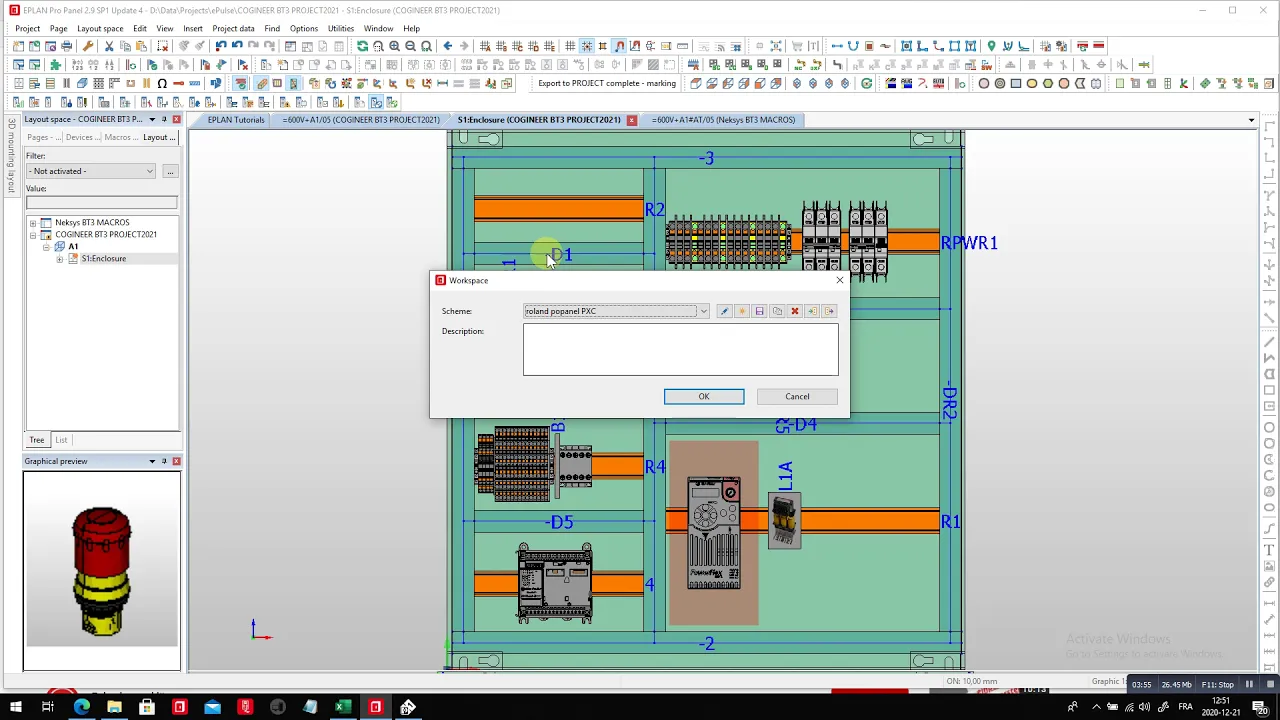1280x720 pixels.
Task: Click the red Delete scheme icon
Action: tap(795, 311)
